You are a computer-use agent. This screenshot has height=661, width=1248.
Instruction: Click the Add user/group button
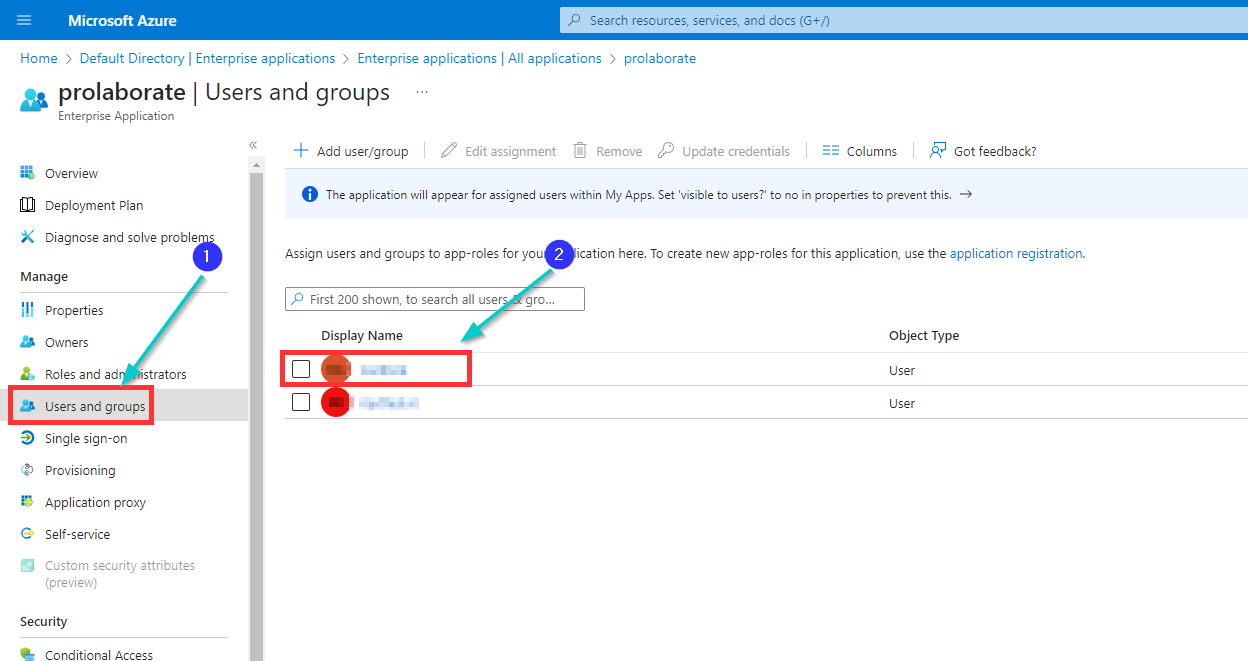(350, 151)
